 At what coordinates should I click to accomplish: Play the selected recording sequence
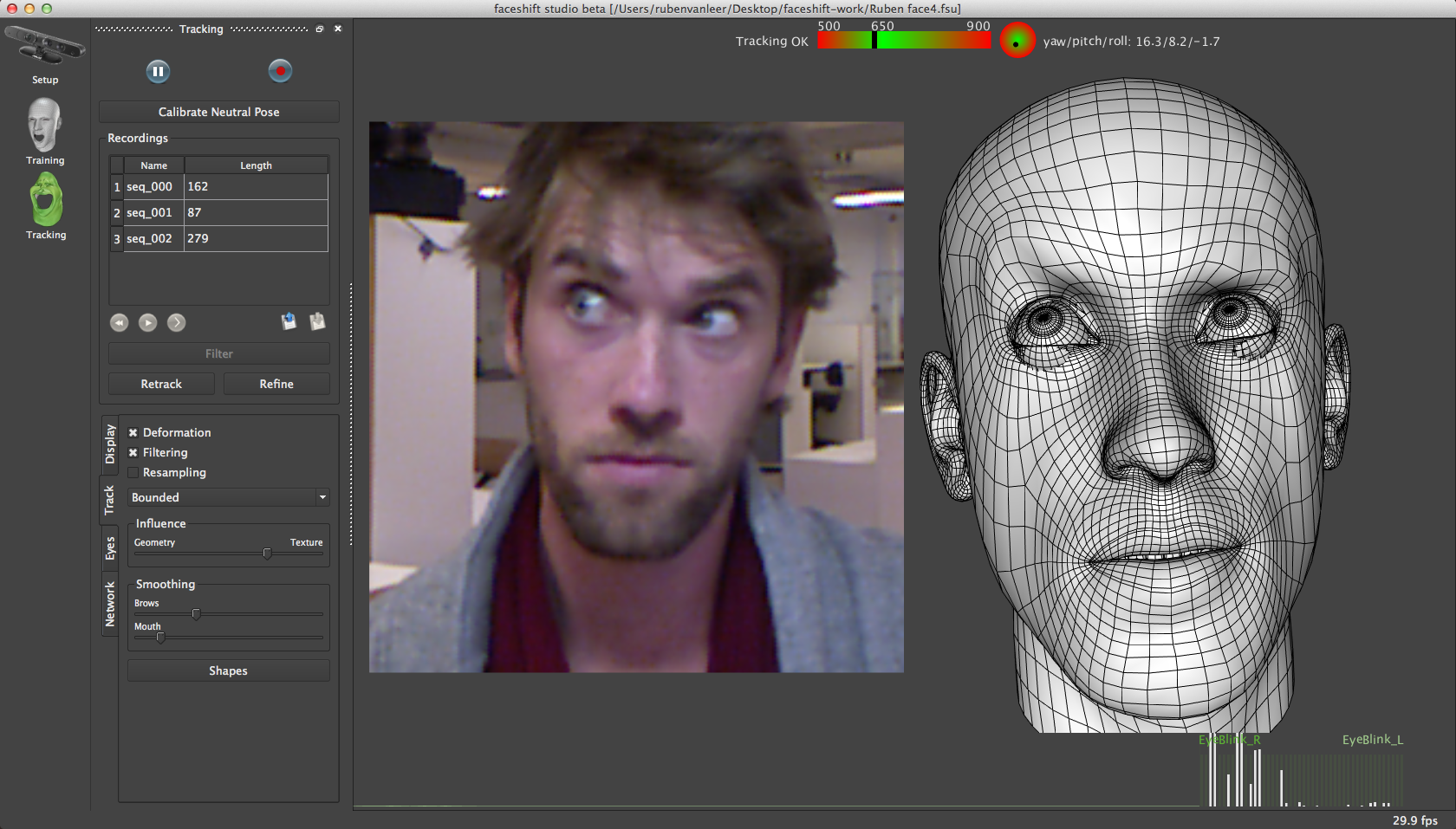tap(147, 322)
